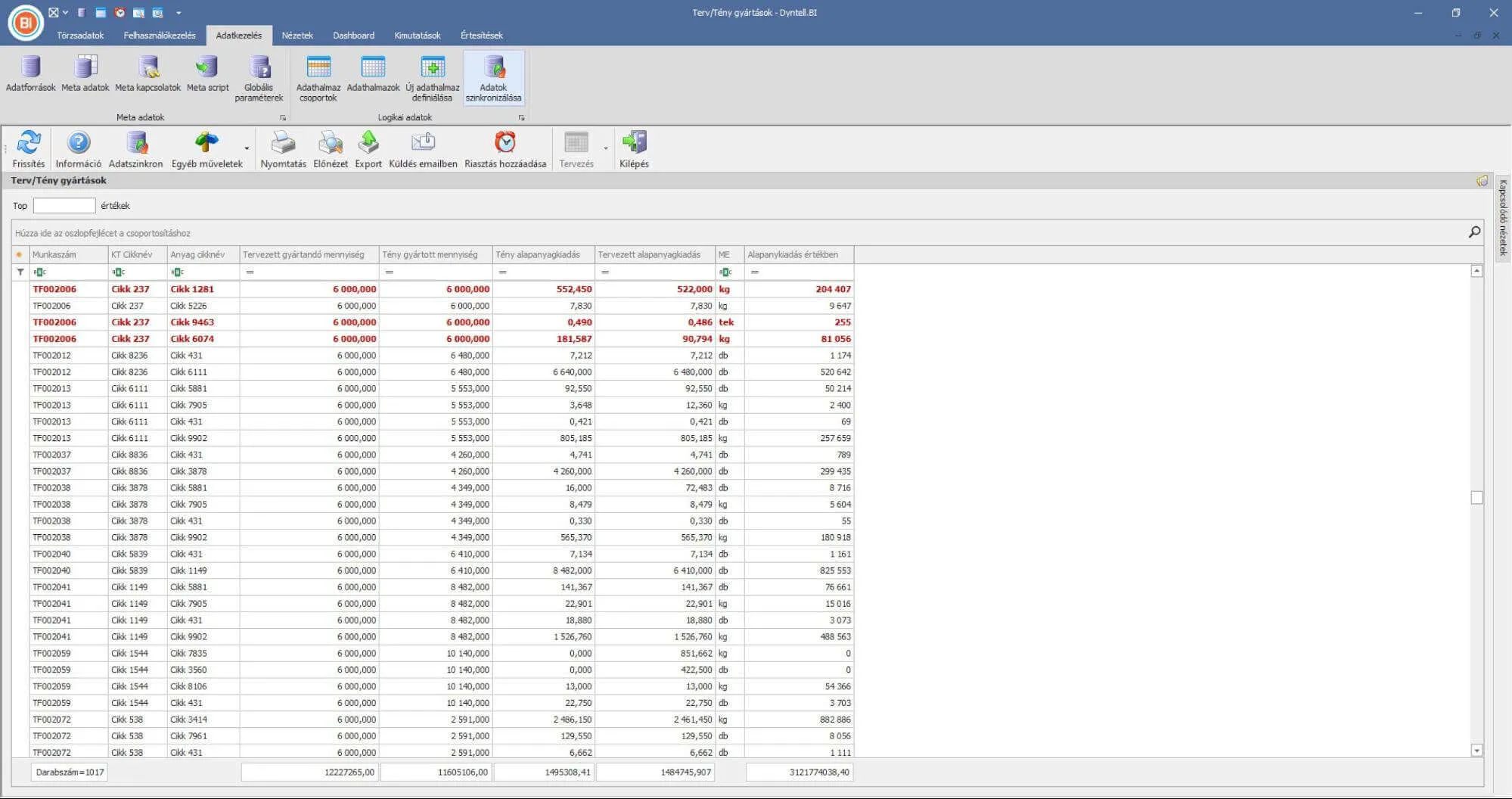Screen dimensions: 1512x799
Task: Click the Frissítés refresh icon
Action: coord(29,144)
